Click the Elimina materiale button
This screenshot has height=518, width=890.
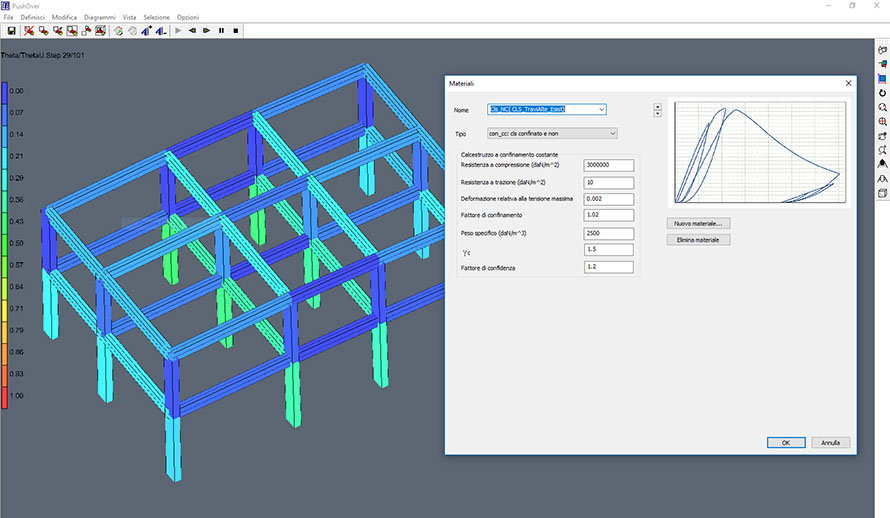[699, 240]
